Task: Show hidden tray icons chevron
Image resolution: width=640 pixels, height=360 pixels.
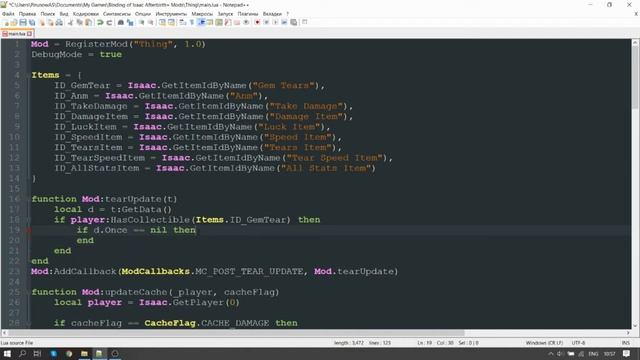Action: 551,353
